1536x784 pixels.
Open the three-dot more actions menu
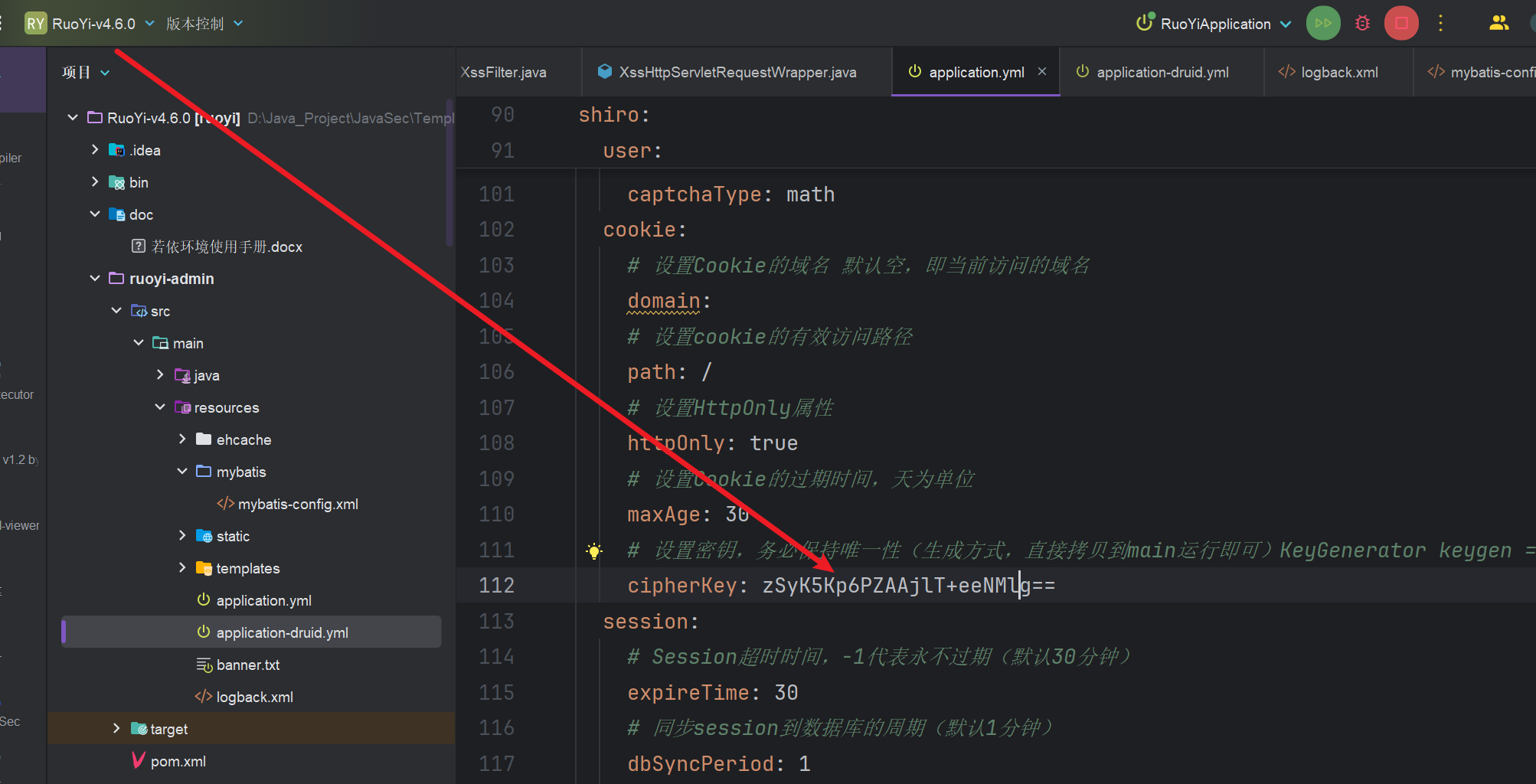pyautogui.click(x=1440, y=23)
